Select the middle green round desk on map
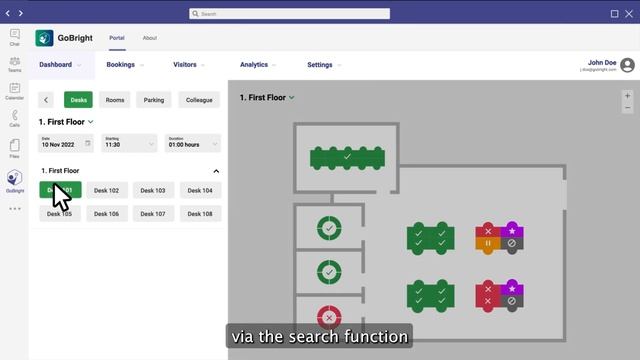 [329, 272]
